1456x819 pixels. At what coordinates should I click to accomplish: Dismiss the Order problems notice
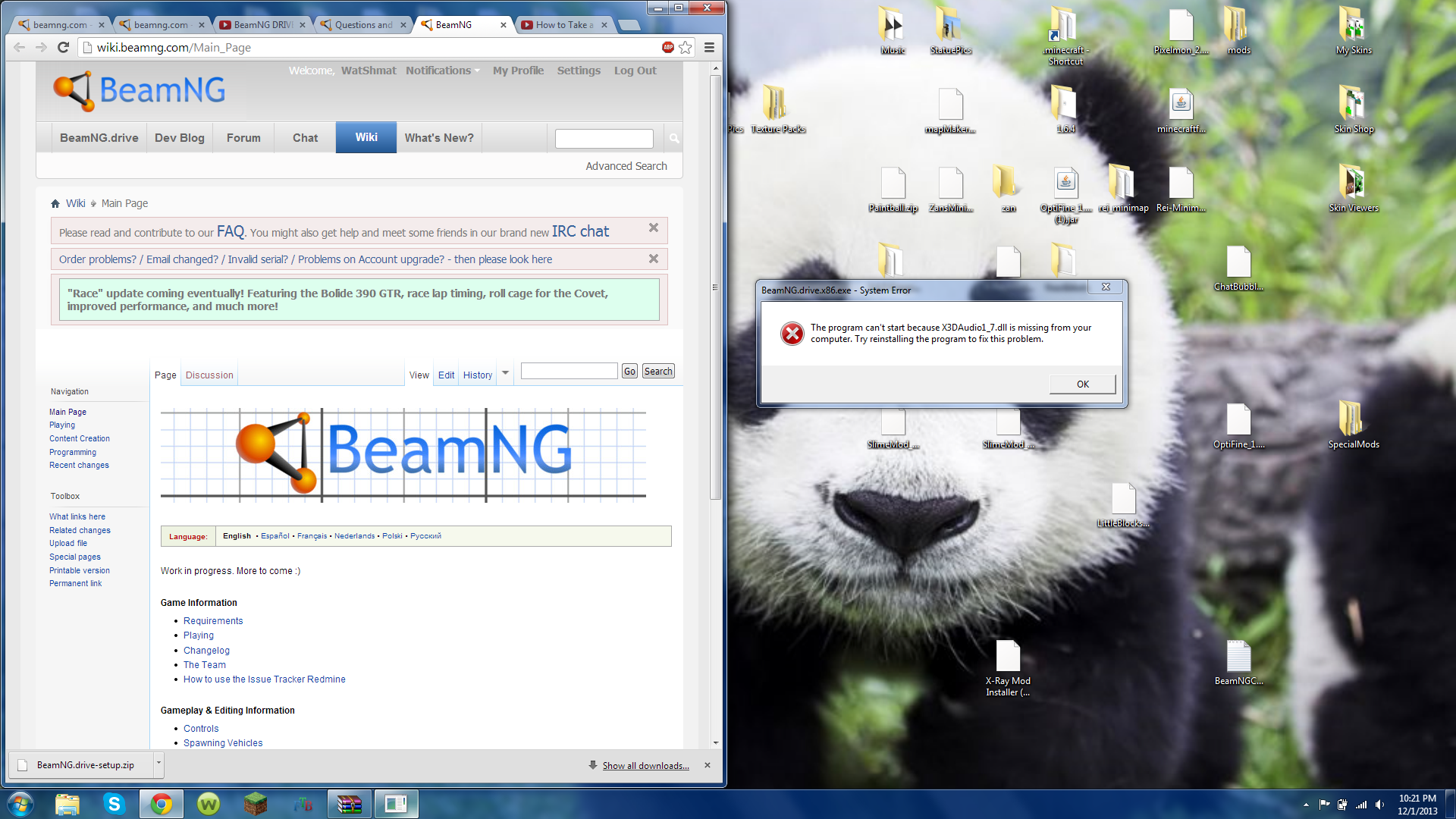[x=654, y=259]
